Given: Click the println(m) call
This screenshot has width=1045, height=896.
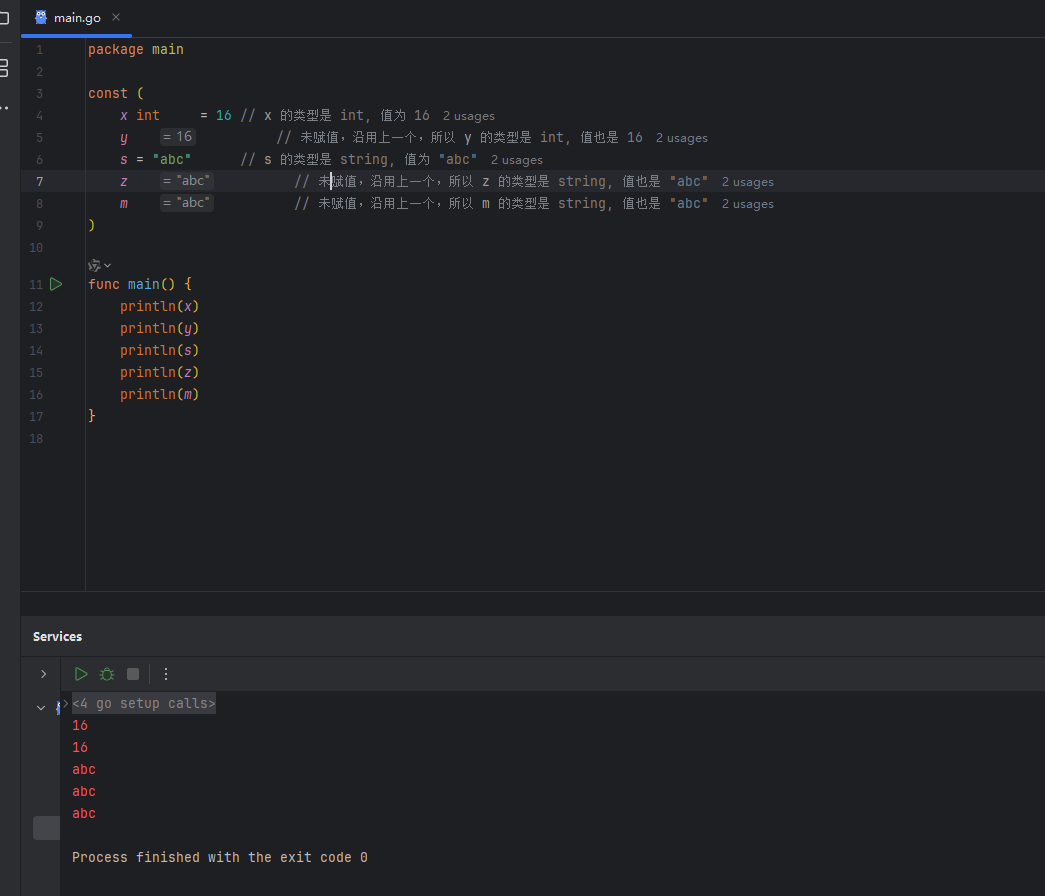Looking at the screenshot, I should tap(159, 394).
